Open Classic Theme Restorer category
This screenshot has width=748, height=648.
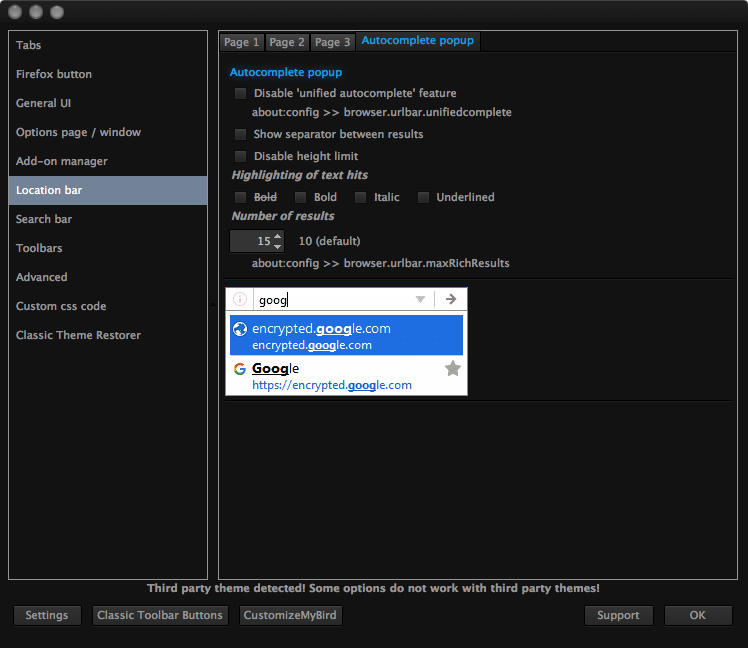click(108, 335)
